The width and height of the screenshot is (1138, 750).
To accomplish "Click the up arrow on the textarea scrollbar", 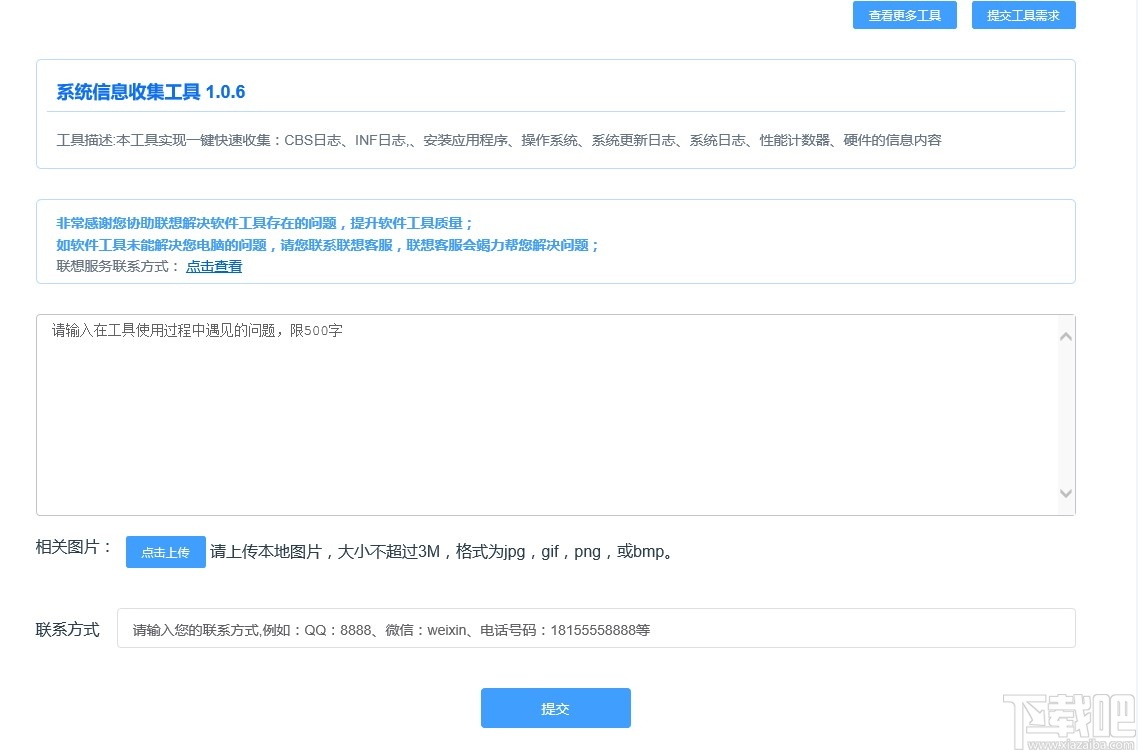I will pos(1066,335).
